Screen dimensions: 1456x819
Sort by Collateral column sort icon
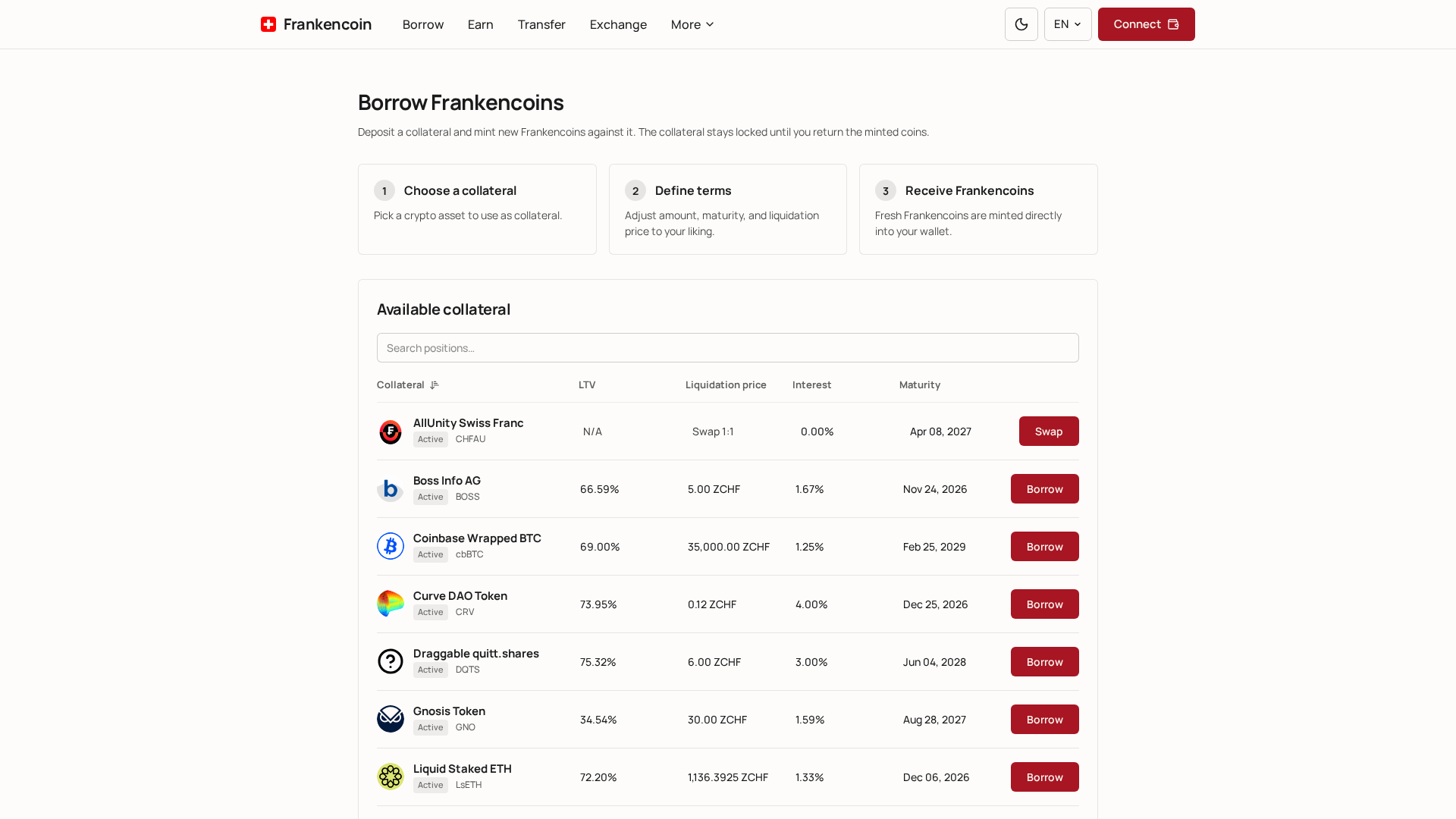pyautogui.click(x=435, y=385)
